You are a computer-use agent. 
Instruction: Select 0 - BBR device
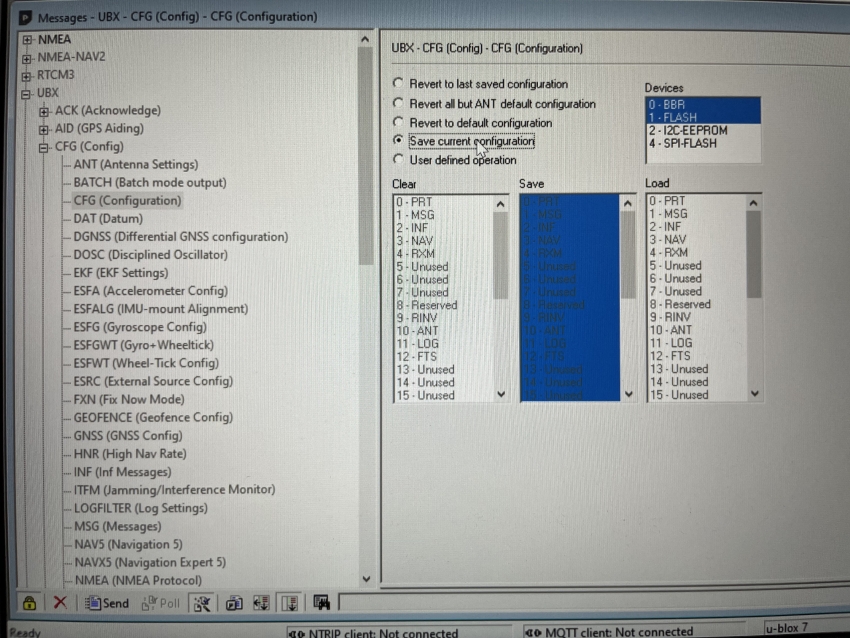[x=703, y=105]
